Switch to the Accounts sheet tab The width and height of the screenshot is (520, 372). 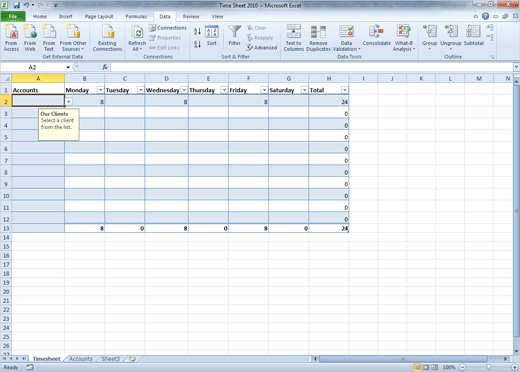point(81,359)
